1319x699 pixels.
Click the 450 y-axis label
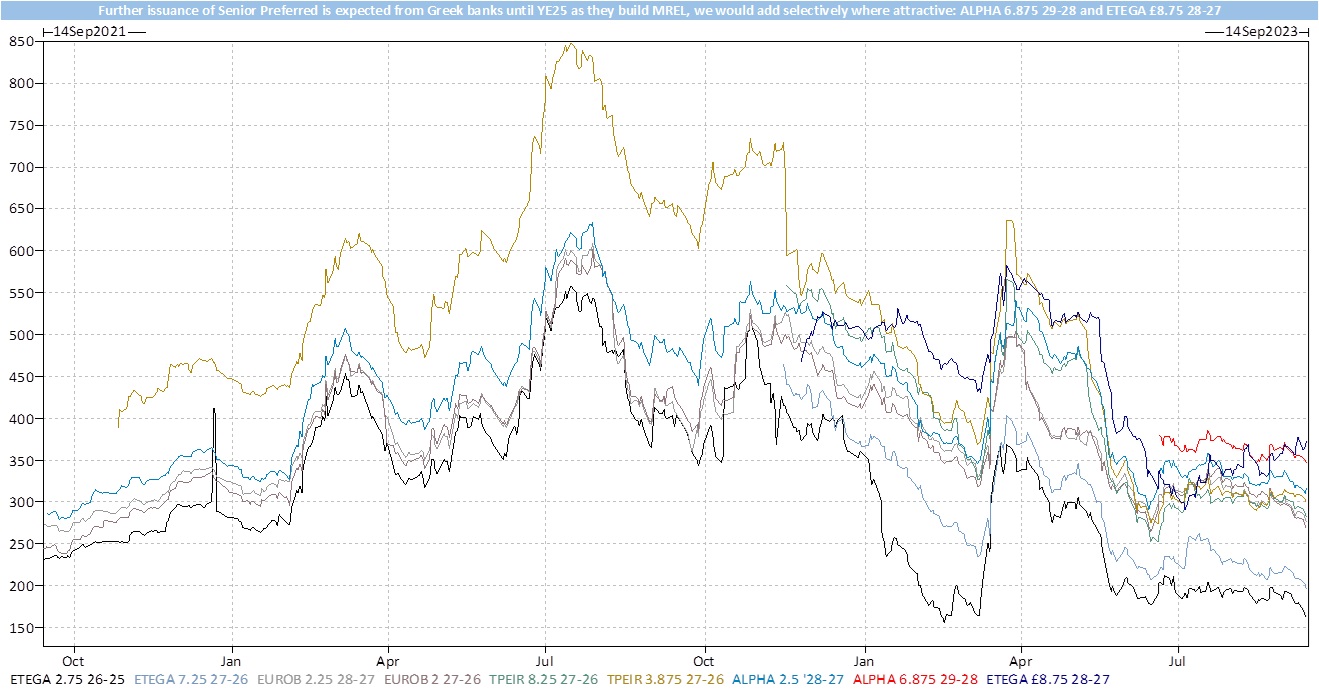[23, 377]
